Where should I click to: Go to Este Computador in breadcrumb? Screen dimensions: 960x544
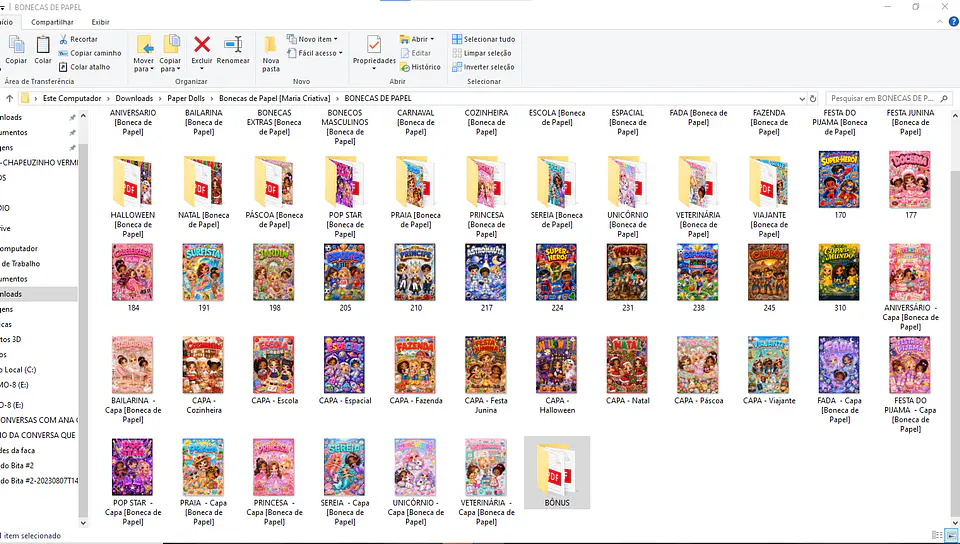72,99
